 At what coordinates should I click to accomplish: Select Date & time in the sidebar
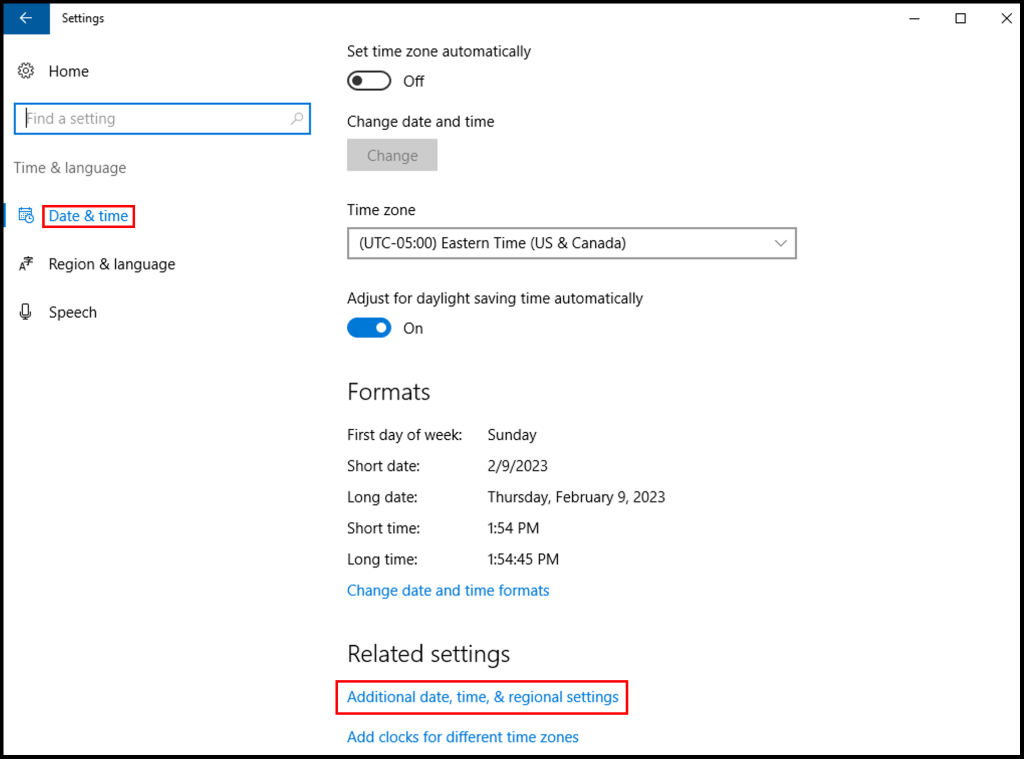88,215
